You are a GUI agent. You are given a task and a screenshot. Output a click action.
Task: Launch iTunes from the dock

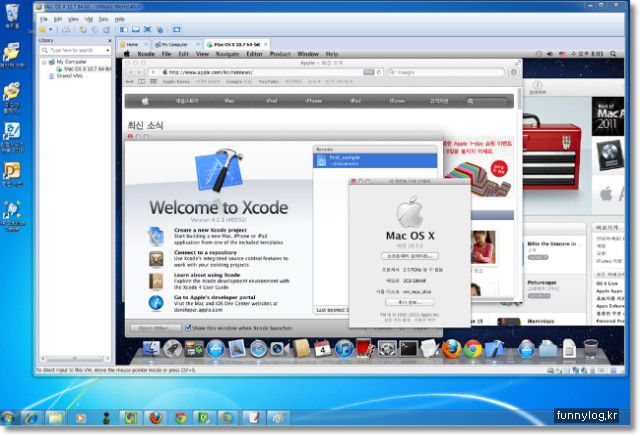[344, 349]
